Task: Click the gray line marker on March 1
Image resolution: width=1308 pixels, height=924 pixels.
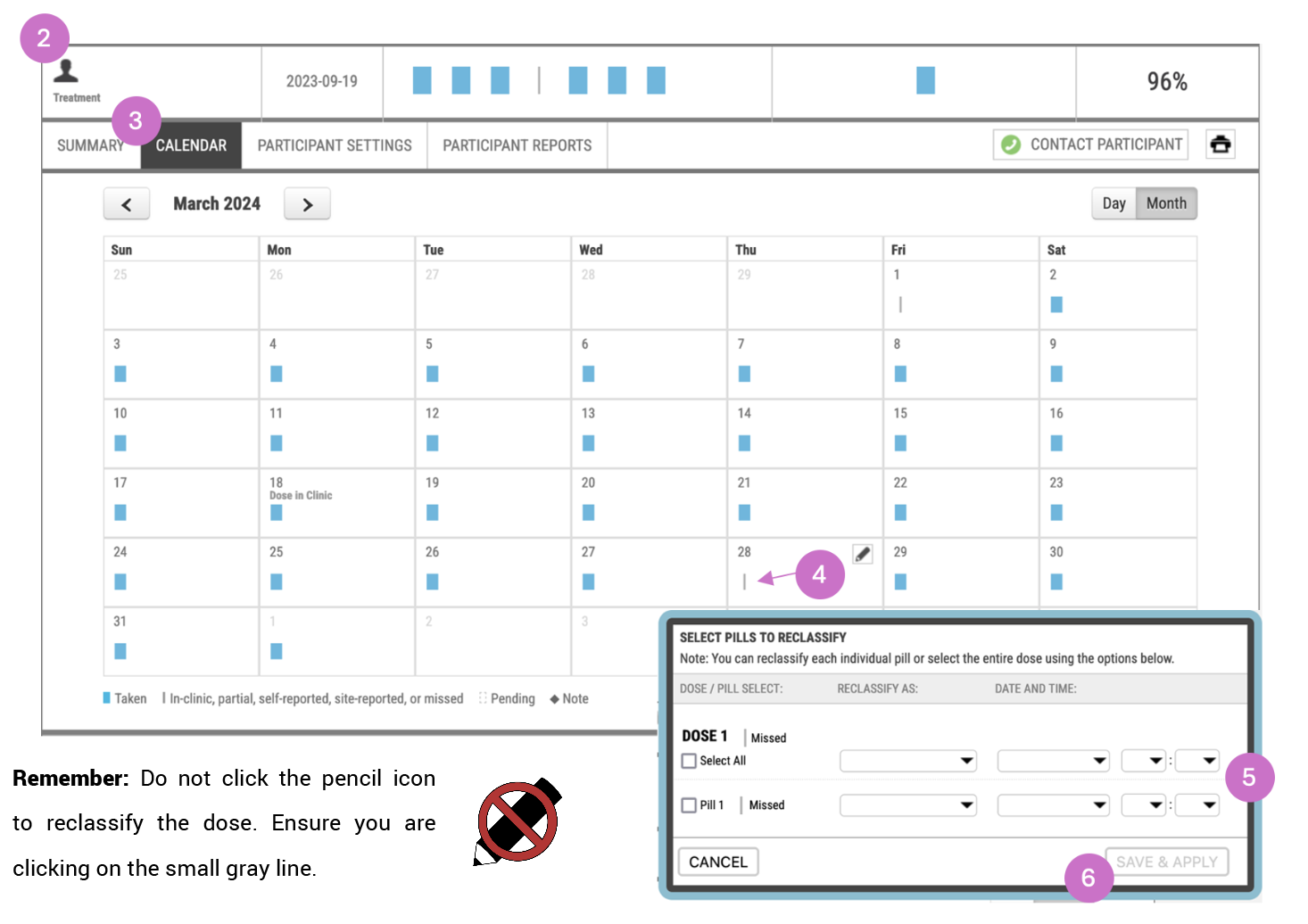Action: click(900, 305)
